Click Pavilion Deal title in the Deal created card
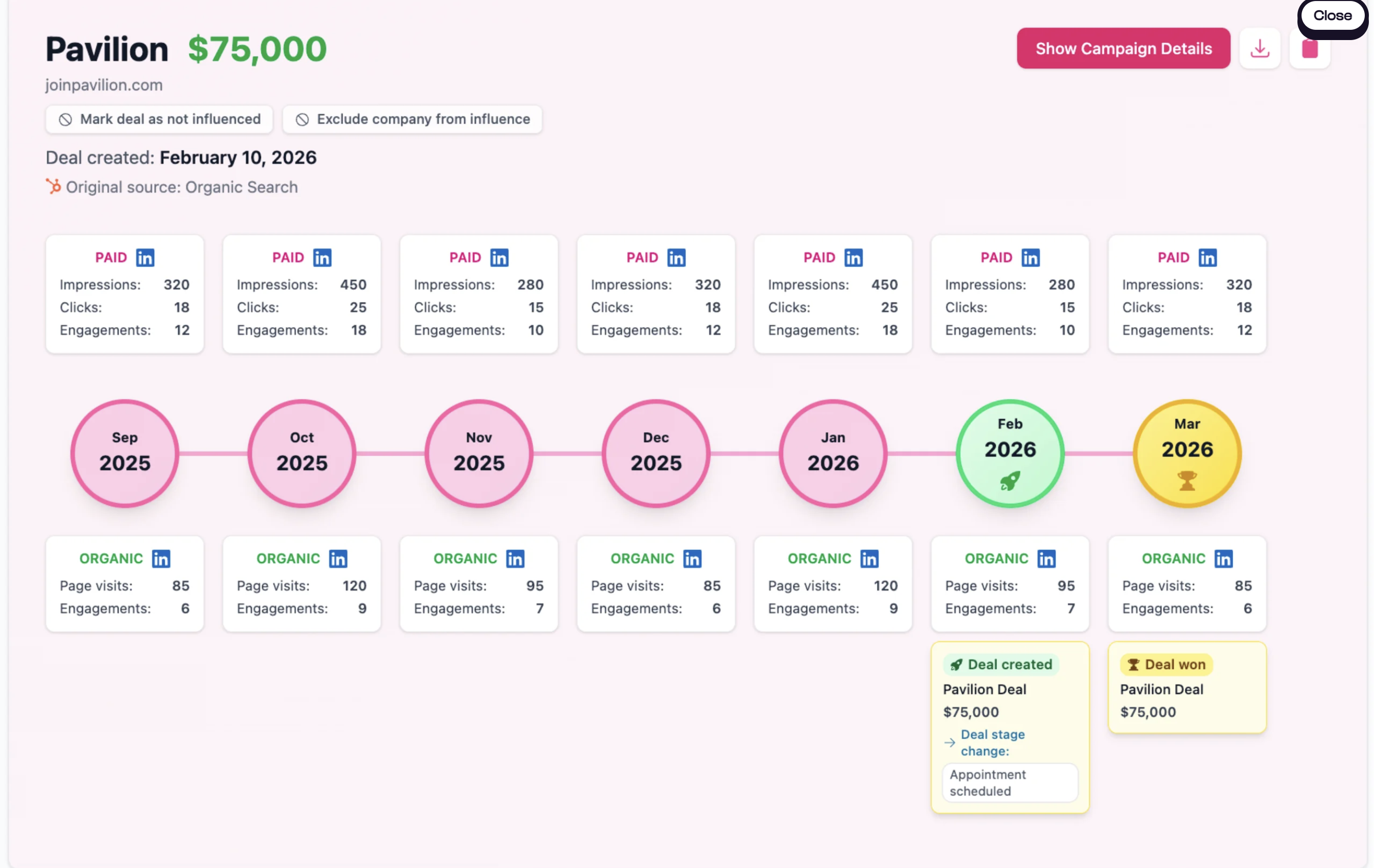The height and width of the screenshot is (868, 1374). (x=985, y=689)
